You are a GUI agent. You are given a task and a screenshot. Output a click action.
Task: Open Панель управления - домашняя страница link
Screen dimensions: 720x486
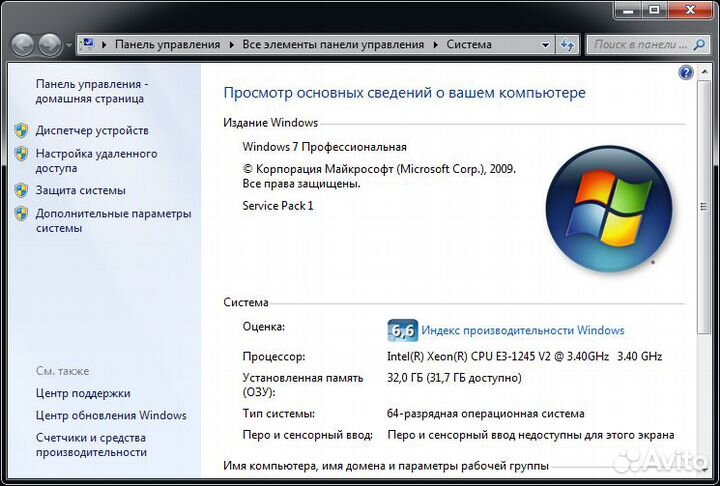pos(92,91)
